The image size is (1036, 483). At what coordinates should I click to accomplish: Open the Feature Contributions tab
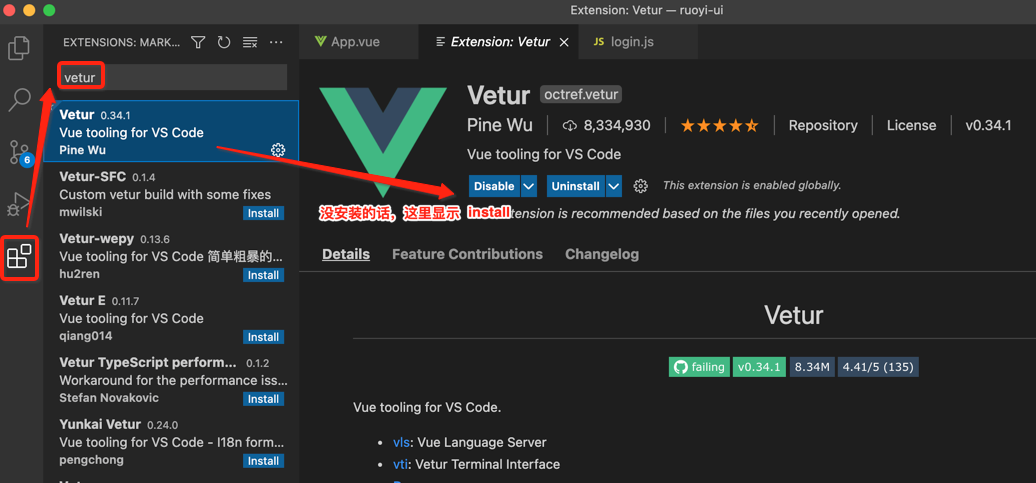[467, 254]
